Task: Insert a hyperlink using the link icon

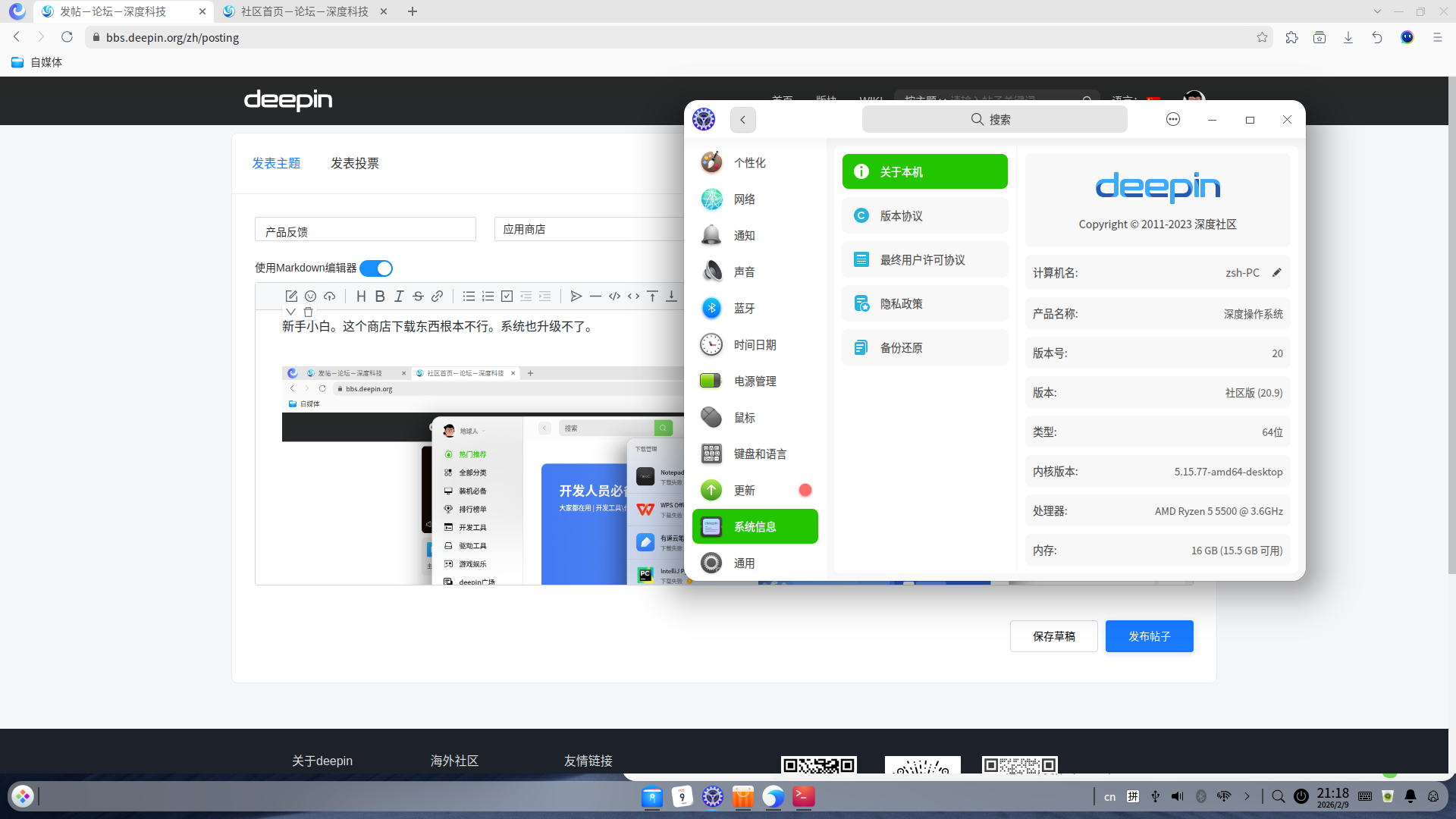Action: tap(437, 296)
